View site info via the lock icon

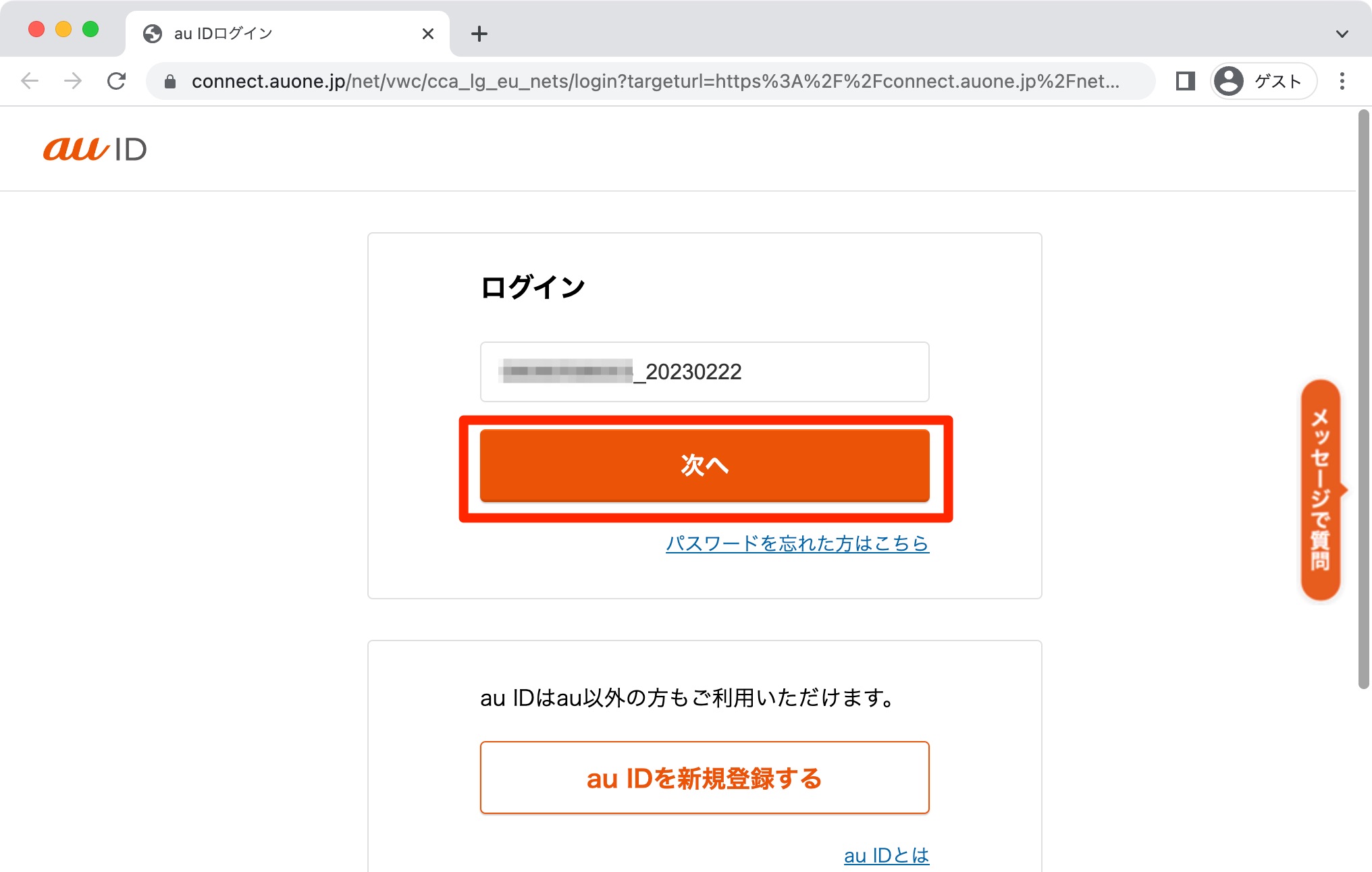coord(170,82)
